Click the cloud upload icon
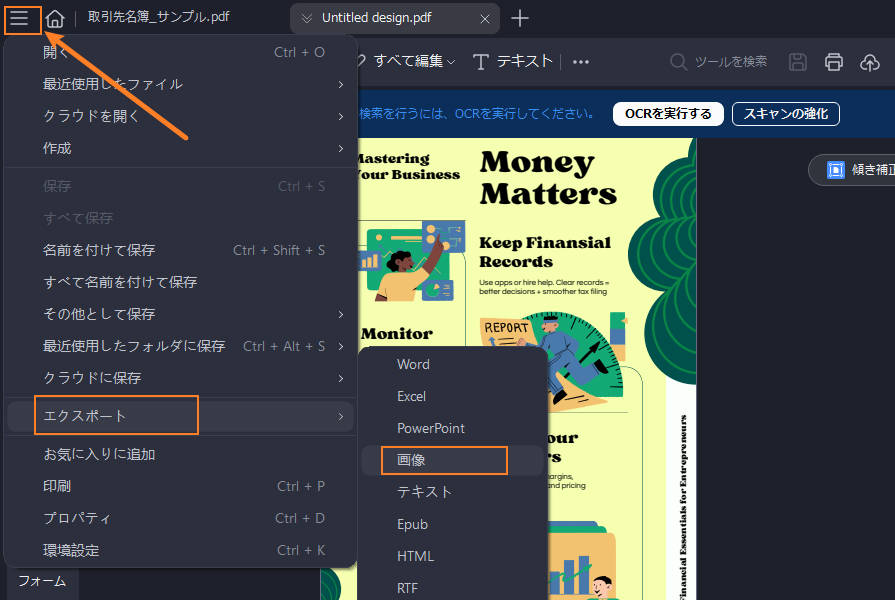895x600 pixels. point(870,61)
